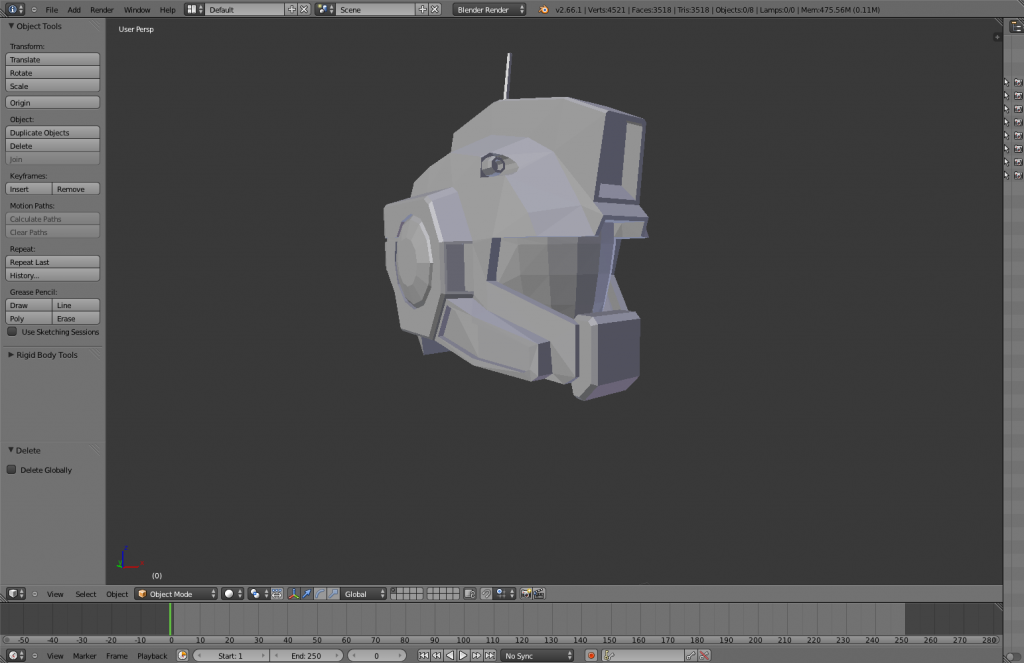Expand the Rigid Body Tools panel
This screenshot has height=663, width=1024.
pos(10,355)
